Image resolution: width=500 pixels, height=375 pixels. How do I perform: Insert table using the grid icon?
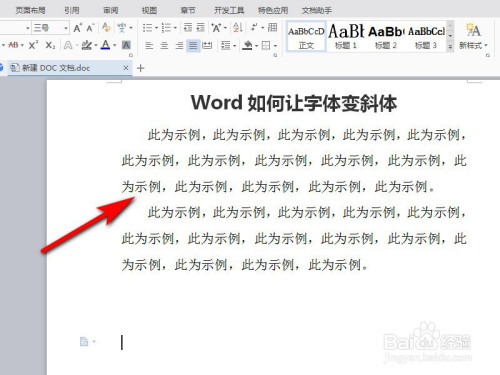click(x=272, y=28)
